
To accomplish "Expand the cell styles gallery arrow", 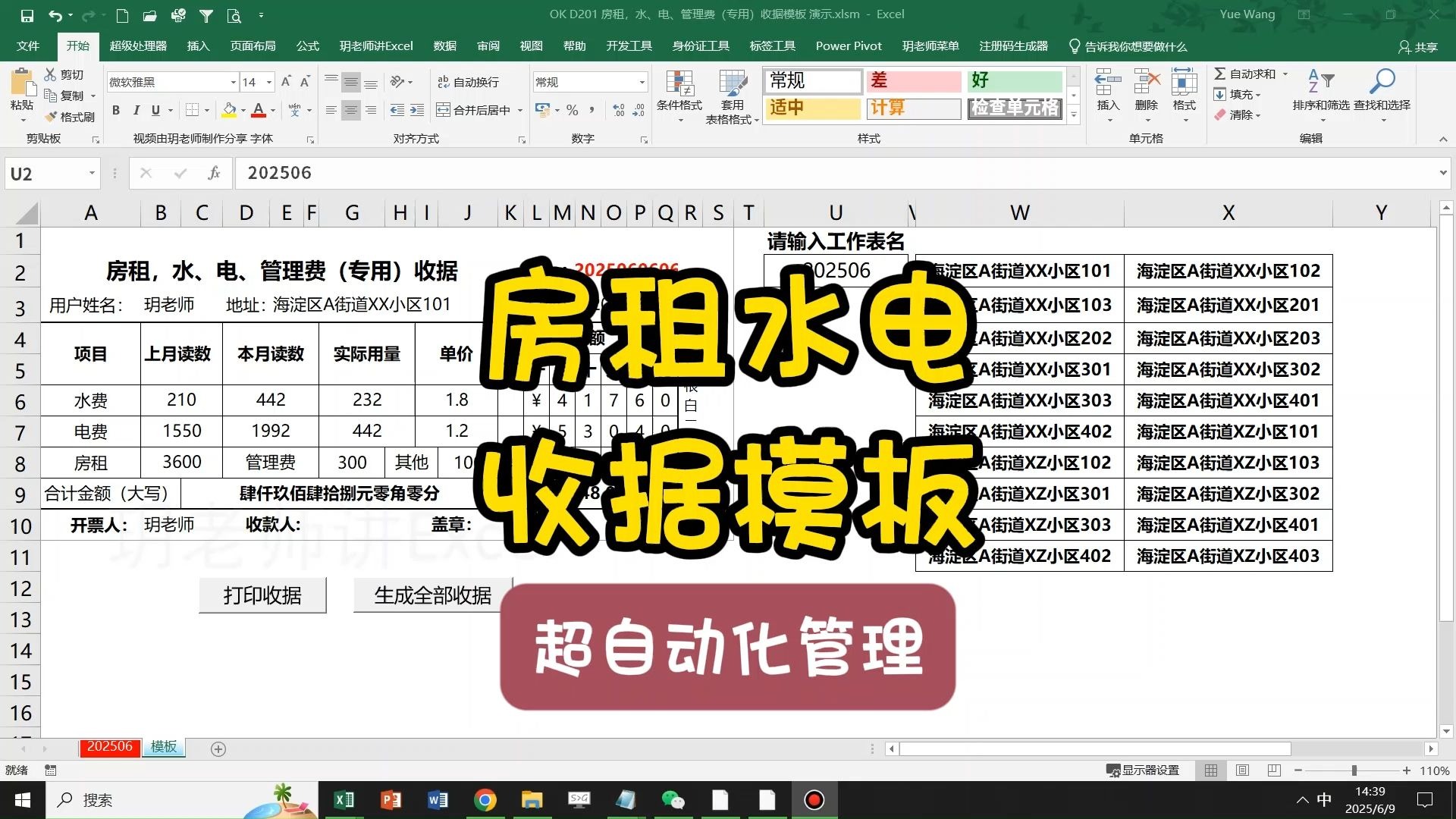I will [1072, 115].
